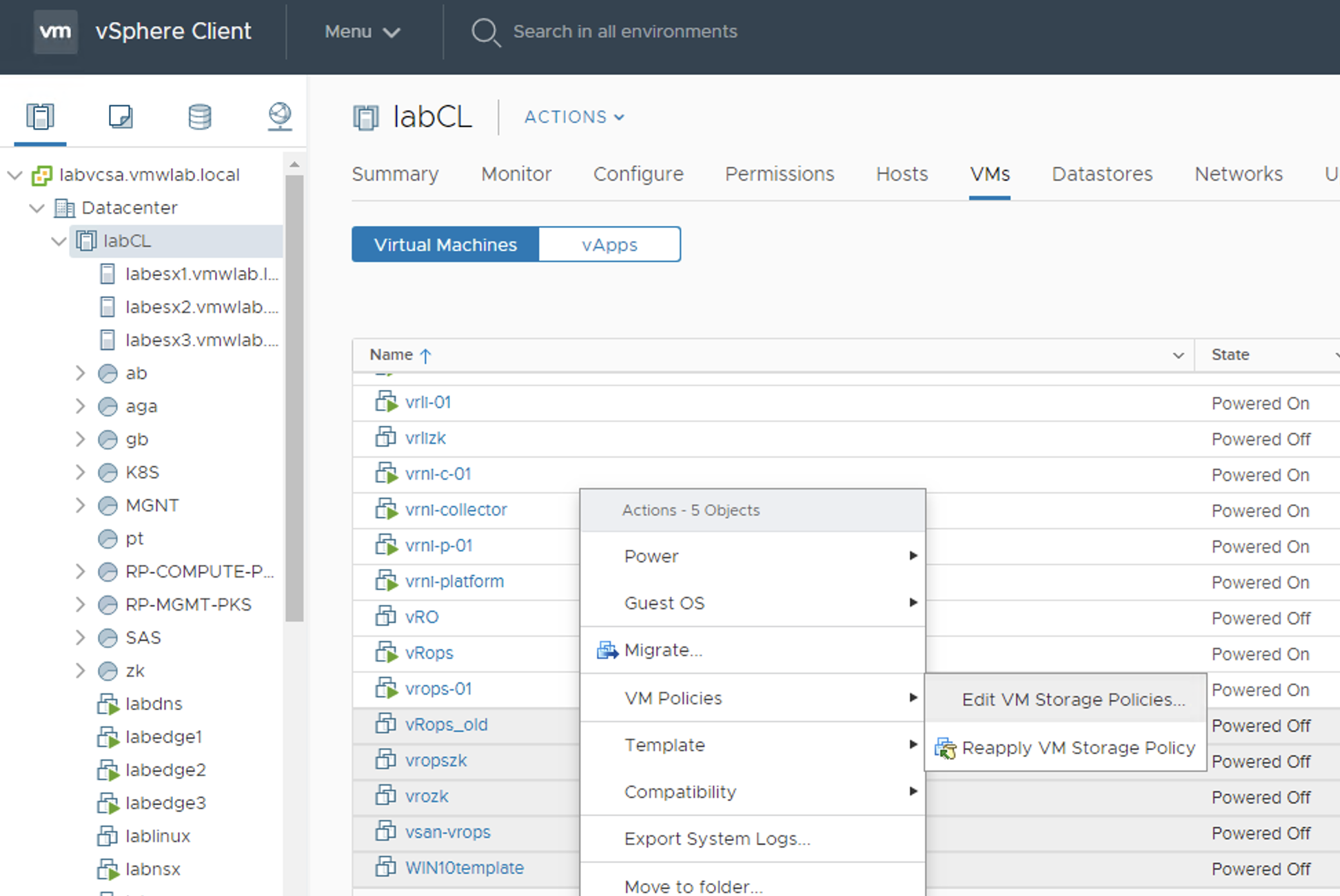Click the labdns VM icon
1340x896 pixels.
point(108,704)
